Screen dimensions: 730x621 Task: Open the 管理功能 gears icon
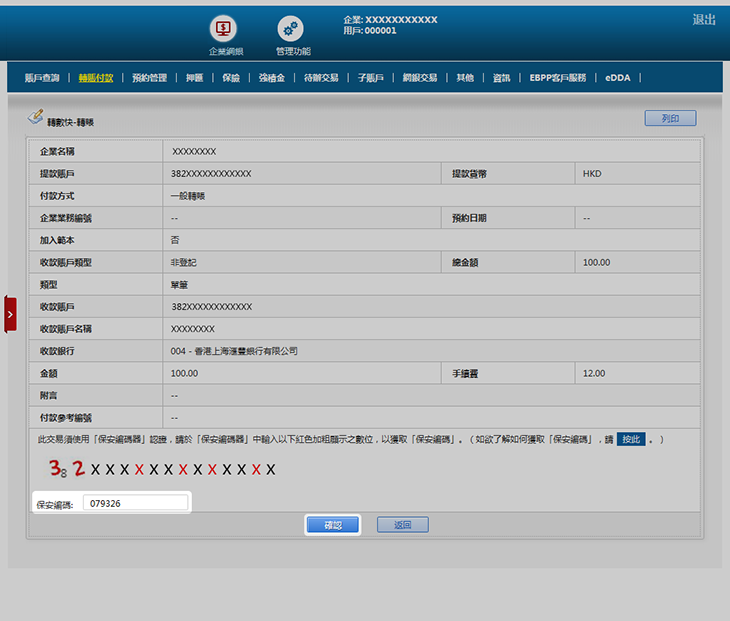tap(291, 29)
